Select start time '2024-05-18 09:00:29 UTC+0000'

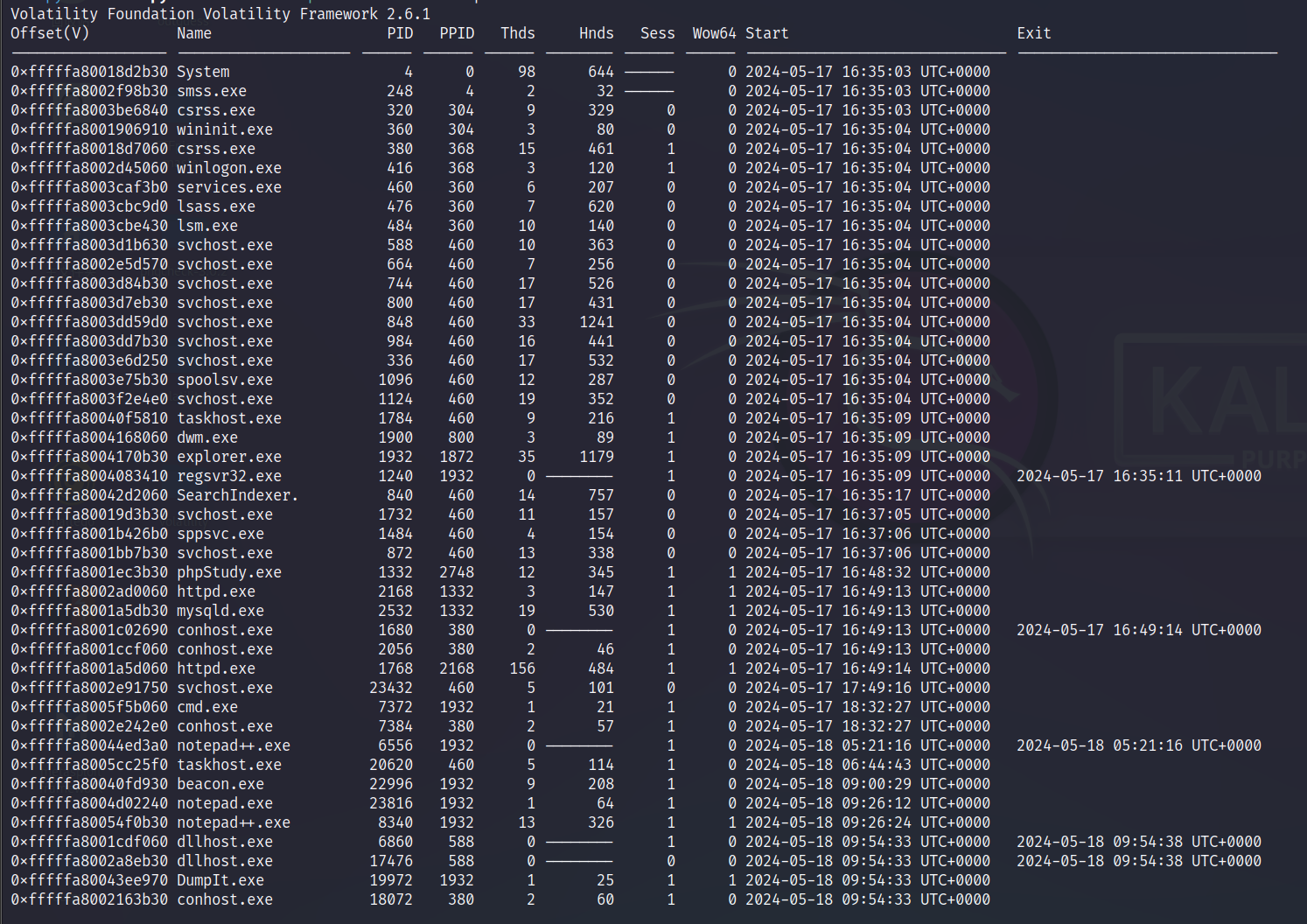(x=868, y=784)
